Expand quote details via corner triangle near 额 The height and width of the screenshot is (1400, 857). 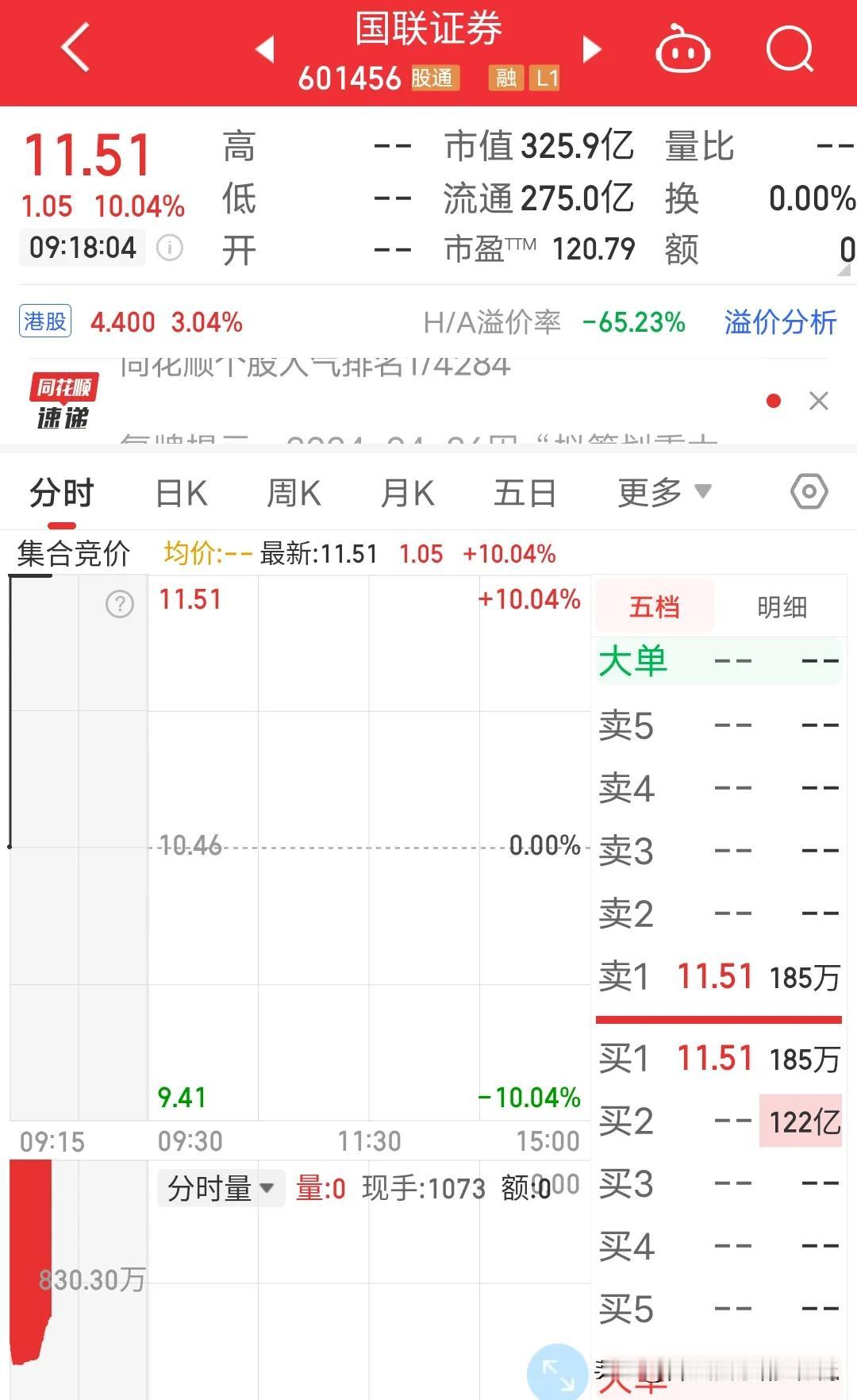click(x=844, y=270)
